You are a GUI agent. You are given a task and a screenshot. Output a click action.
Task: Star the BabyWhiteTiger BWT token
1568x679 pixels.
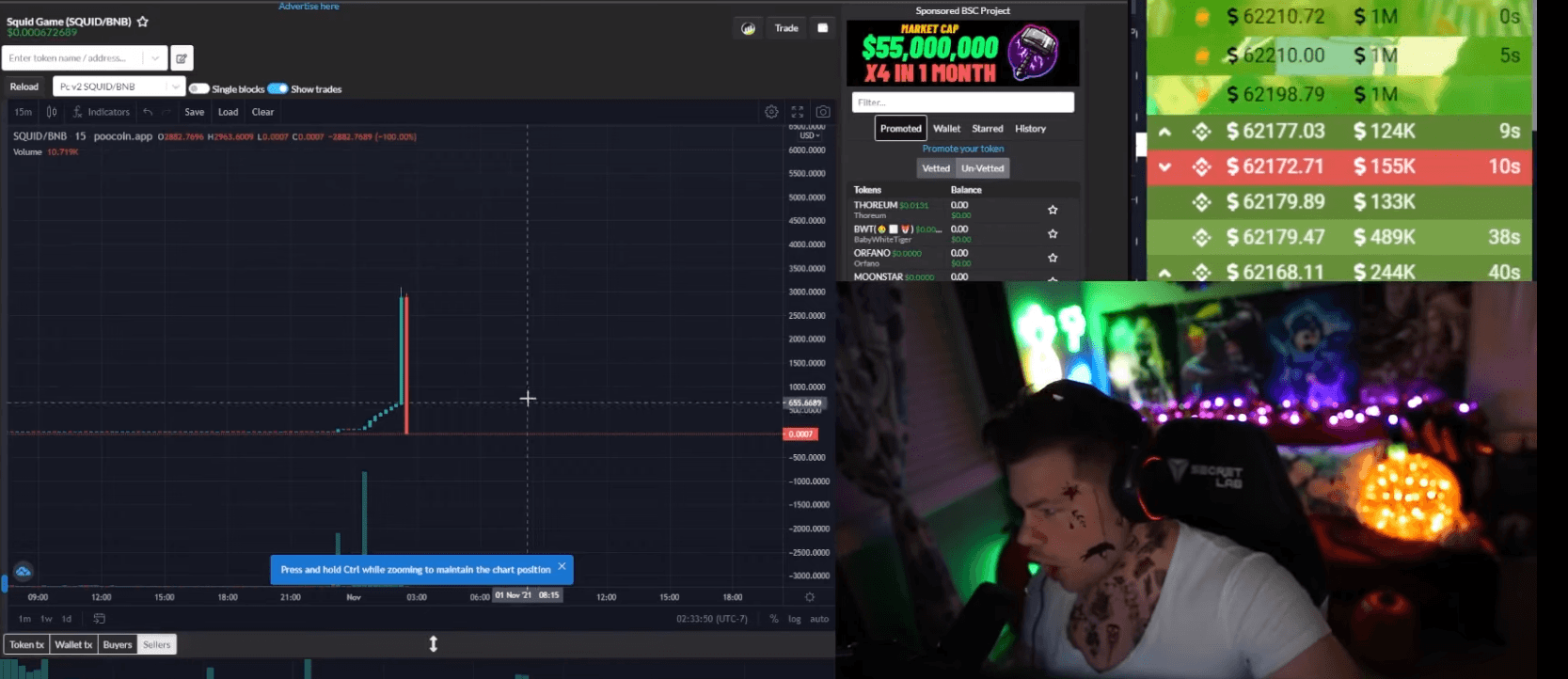(x=1053, y=233)
